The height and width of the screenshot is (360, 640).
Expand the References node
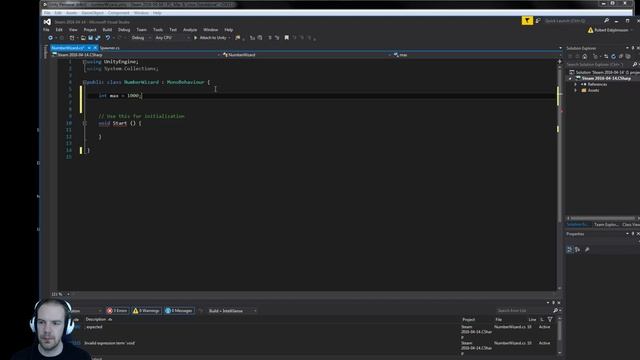pos(576,84)
